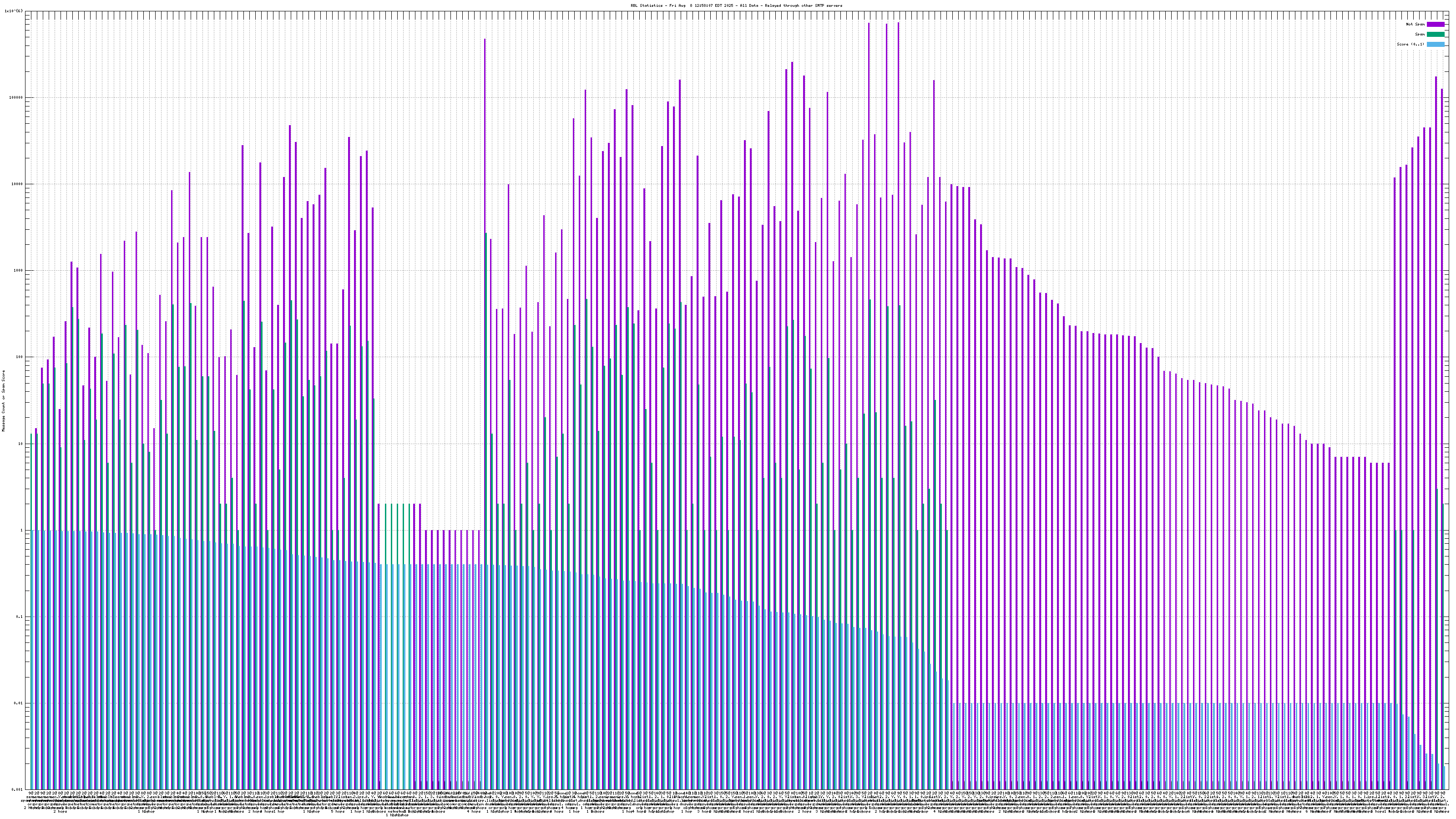This screenshot has width=1456, height=819.
Task: Click the 100000 y-axis tick label
Action: pos(17,97)
